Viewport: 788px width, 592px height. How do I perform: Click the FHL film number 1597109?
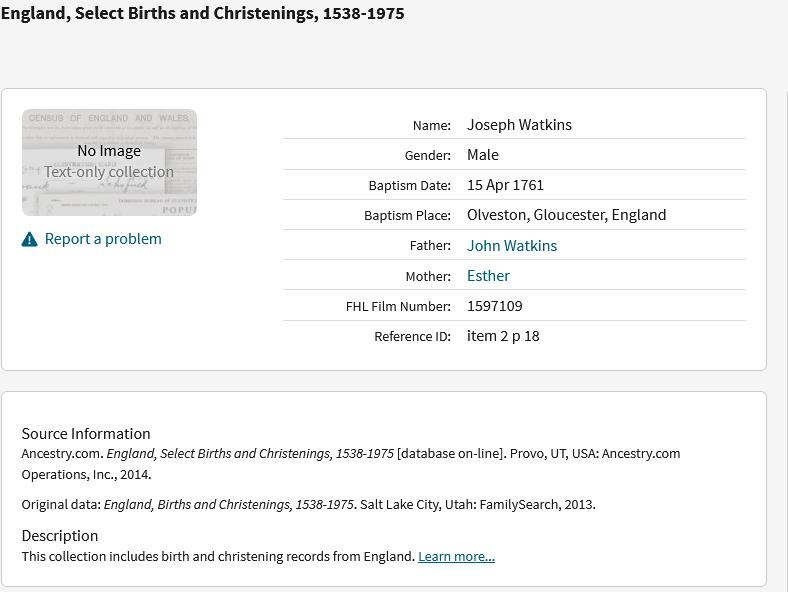pyautogui.click(x=494, y=306)
